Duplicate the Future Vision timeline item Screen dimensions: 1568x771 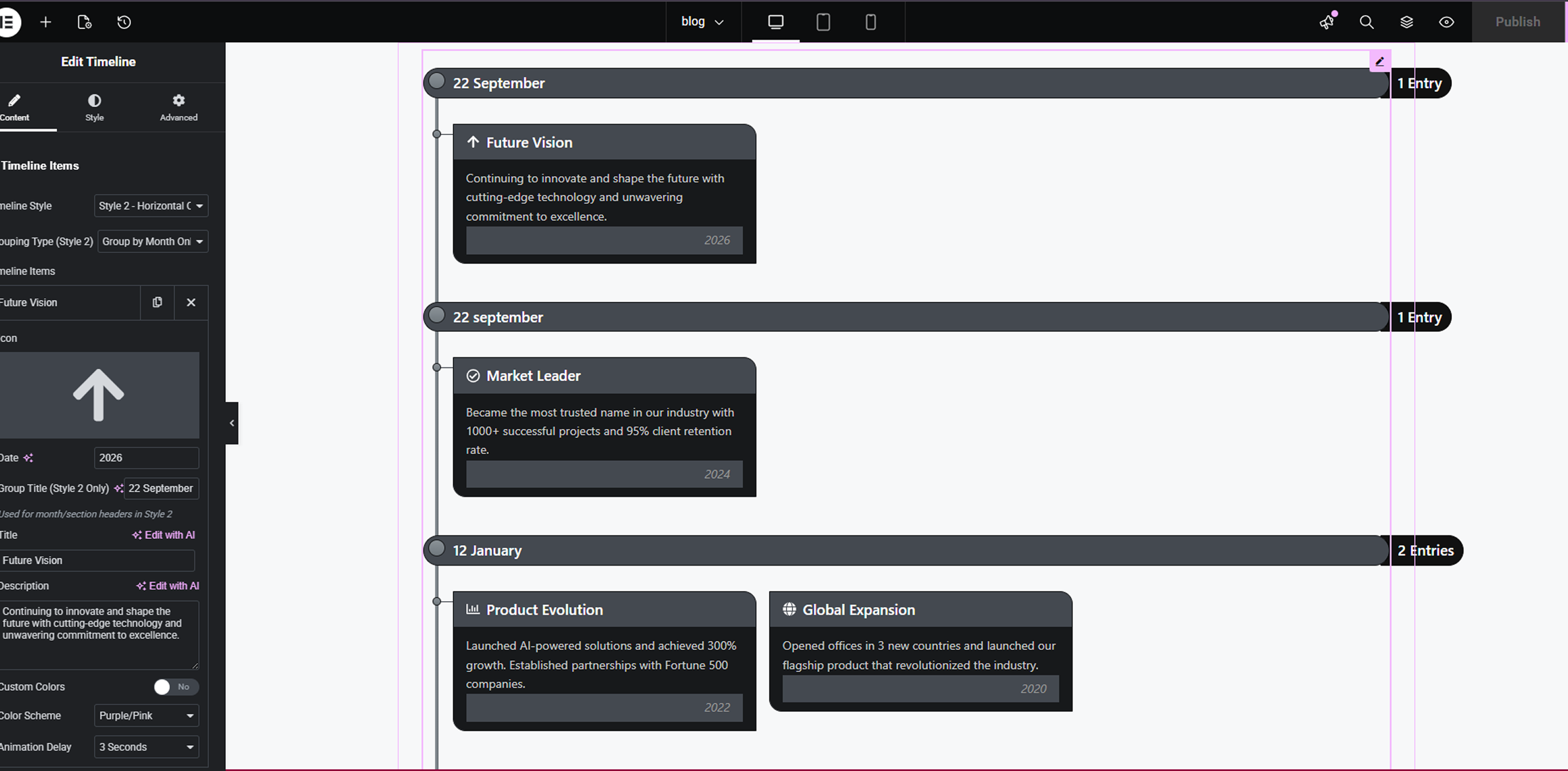pos(158,302)
